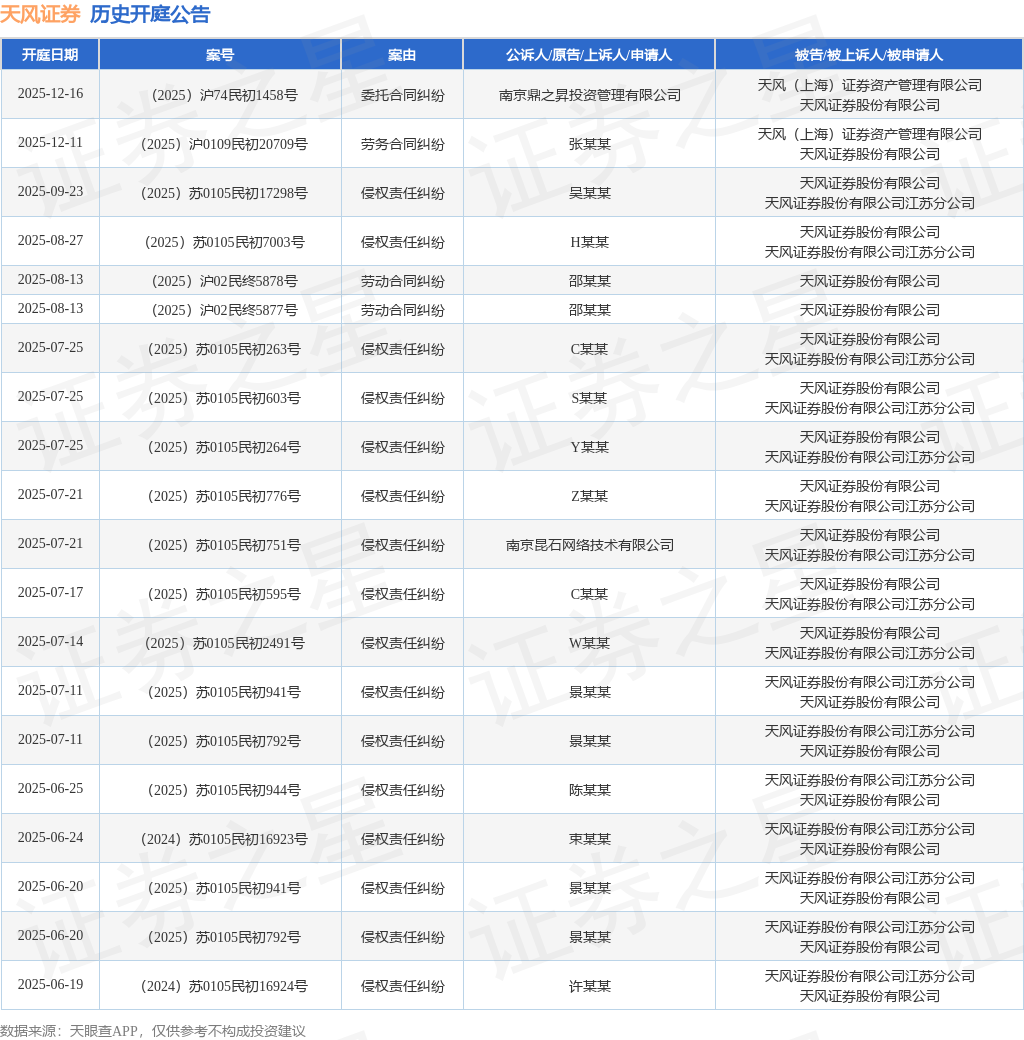
Task: Click date cell 2025-06-19
Action: 50,984
